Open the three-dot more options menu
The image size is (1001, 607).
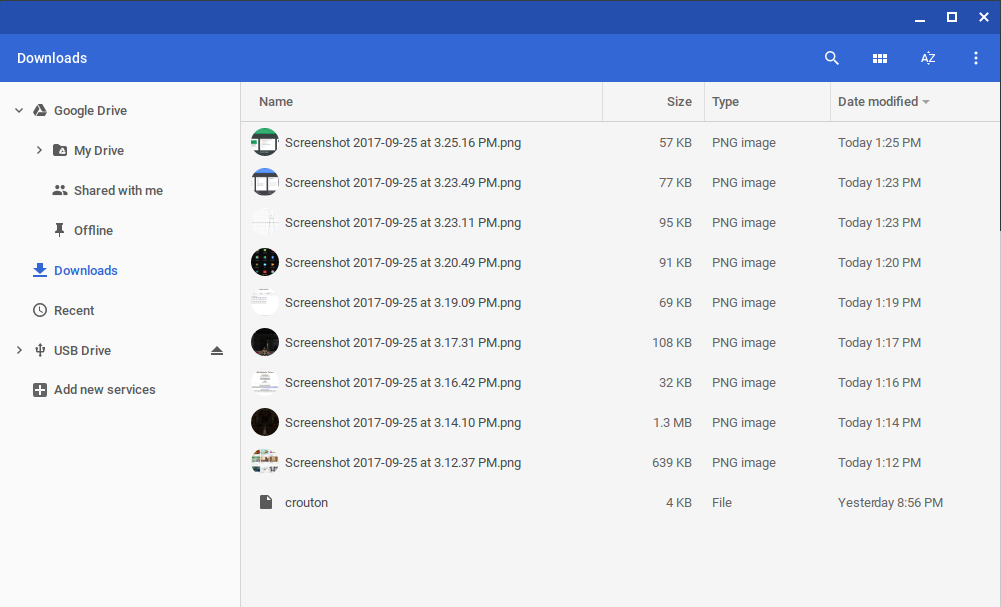976,58
